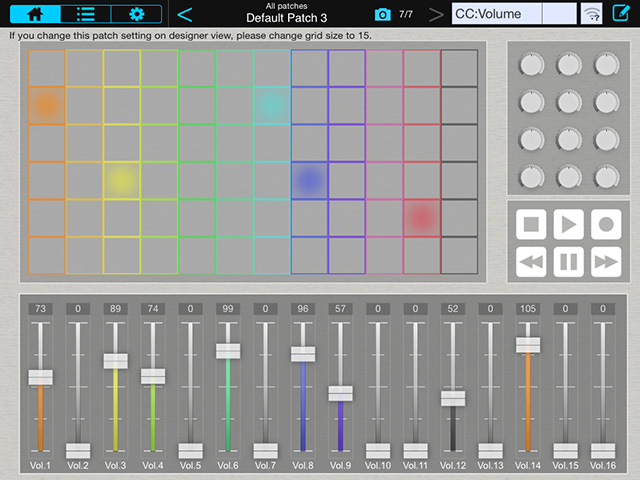Click the Vol.7 fader handle

pyautogui.click(x=266, y=451)
